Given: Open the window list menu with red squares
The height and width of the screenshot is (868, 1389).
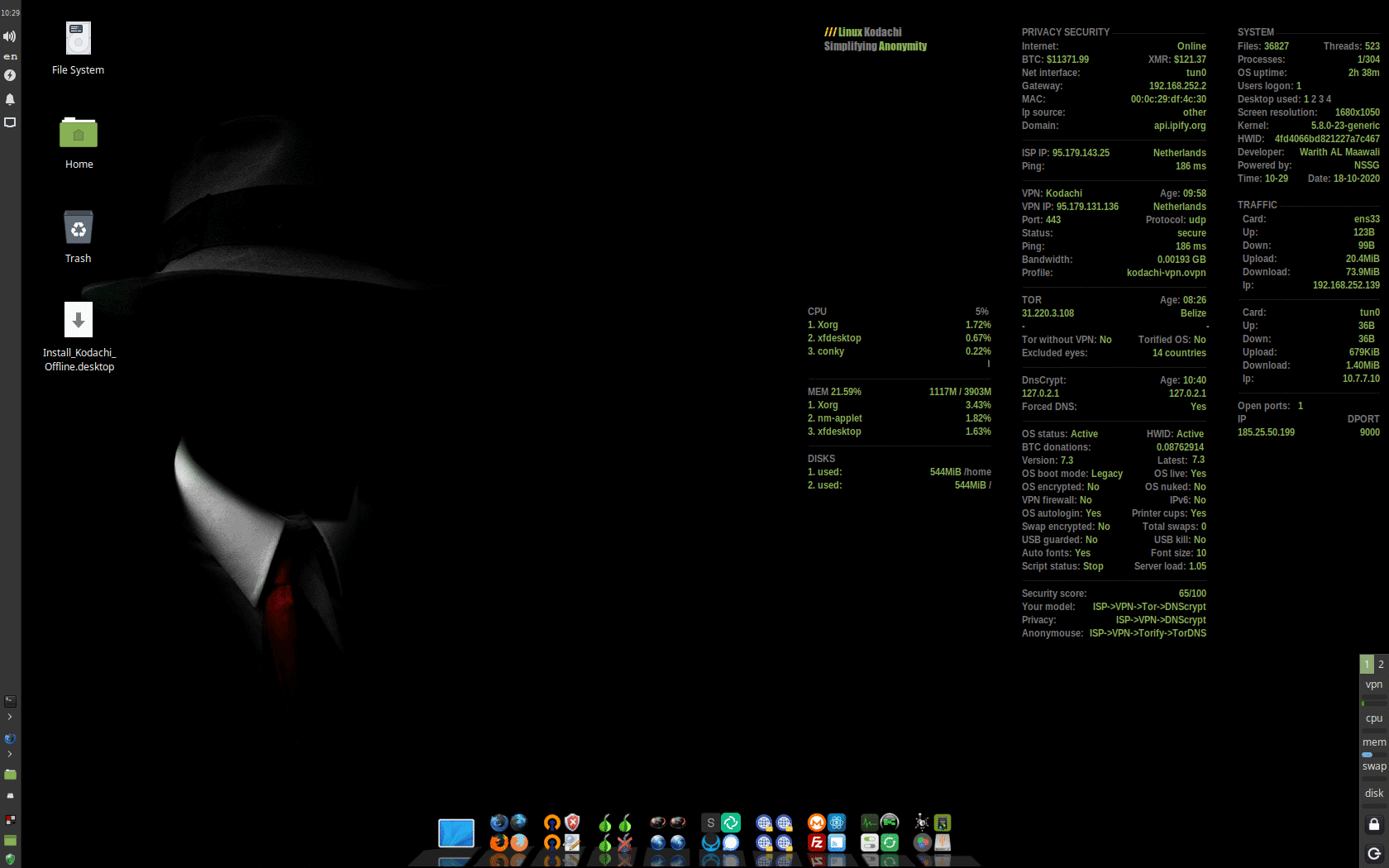Looking at the screenshot, I should 10,819.
